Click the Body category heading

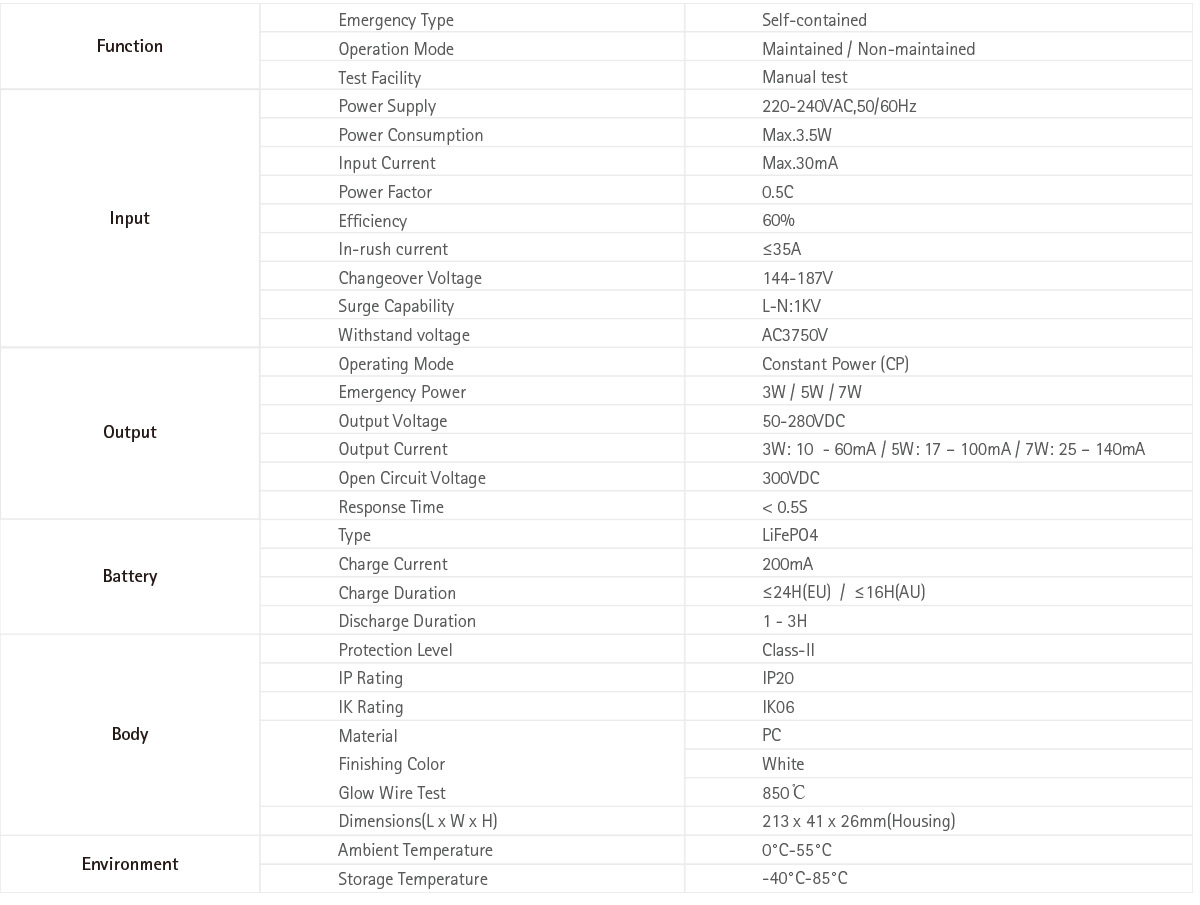[x=130, y=734]
